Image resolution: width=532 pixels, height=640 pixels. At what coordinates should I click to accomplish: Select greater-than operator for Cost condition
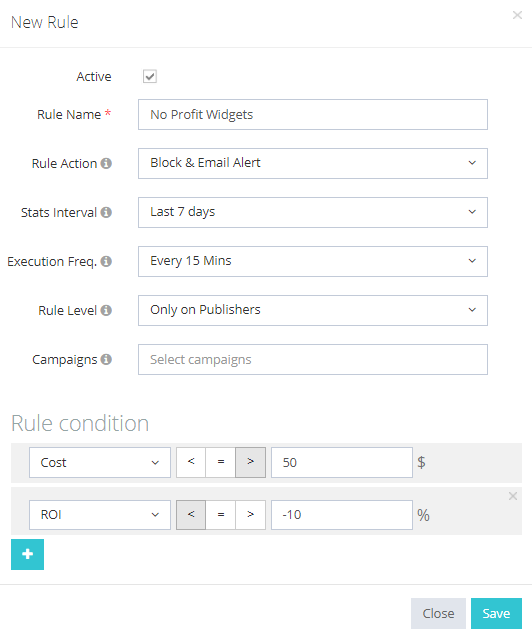click(x=250, y=462)
